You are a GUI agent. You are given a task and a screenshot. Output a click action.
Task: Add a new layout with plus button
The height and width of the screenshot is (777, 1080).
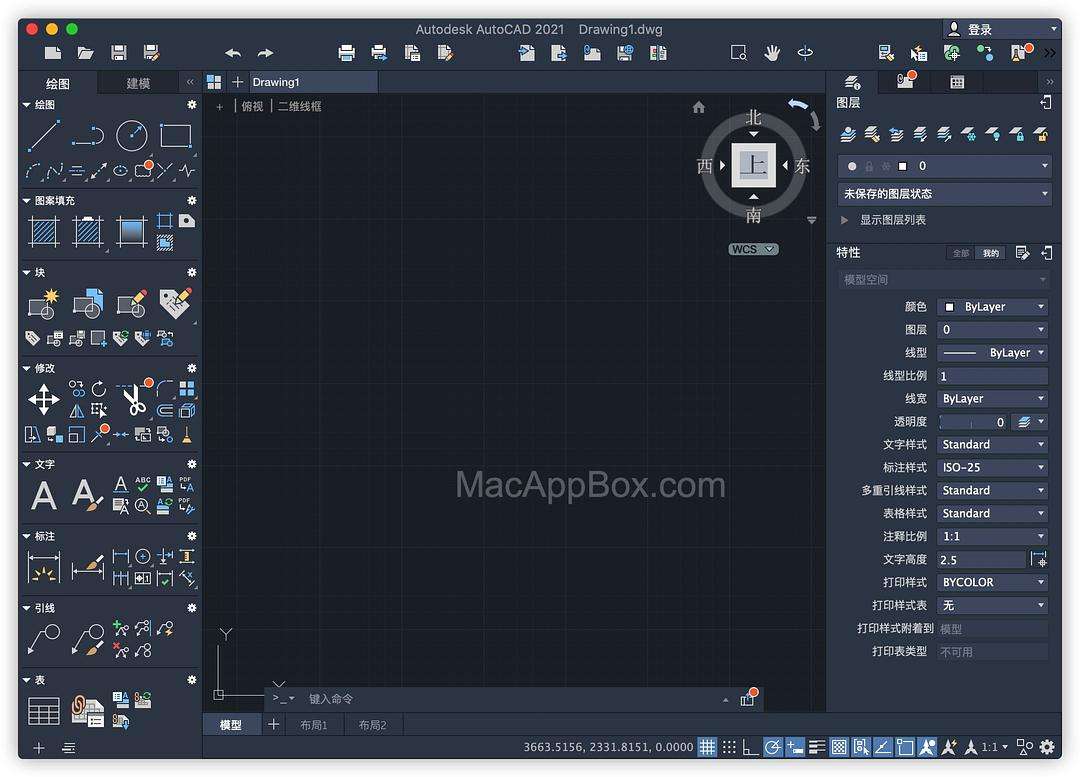[x=273, y=724]
